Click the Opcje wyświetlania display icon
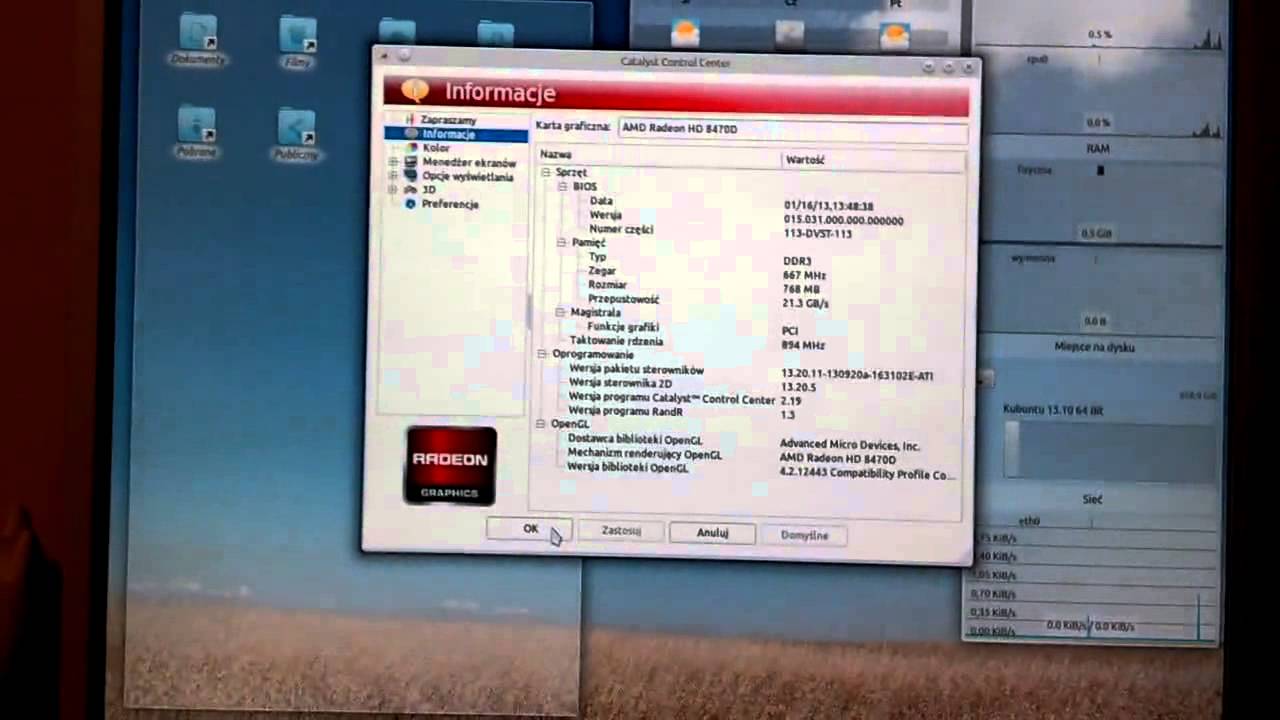1280x720 pixels. pos(410,176)
